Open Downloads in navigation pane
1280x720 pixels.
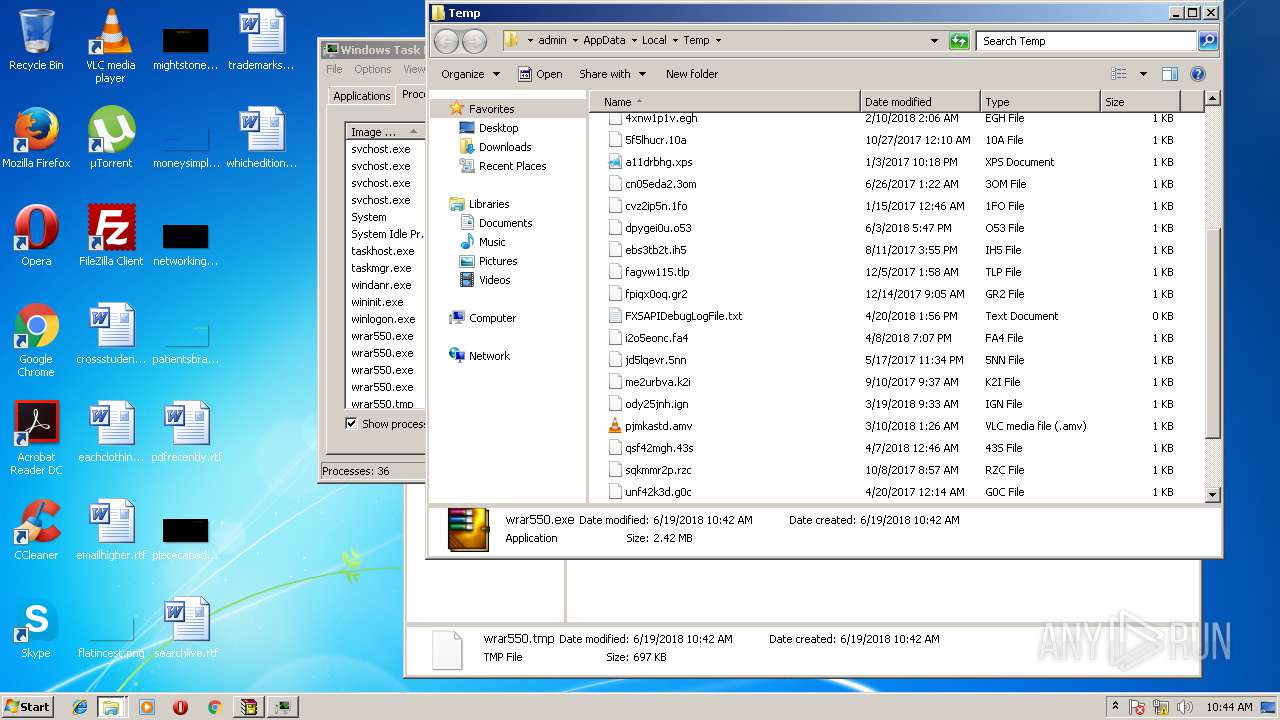[x=505, y=147]
